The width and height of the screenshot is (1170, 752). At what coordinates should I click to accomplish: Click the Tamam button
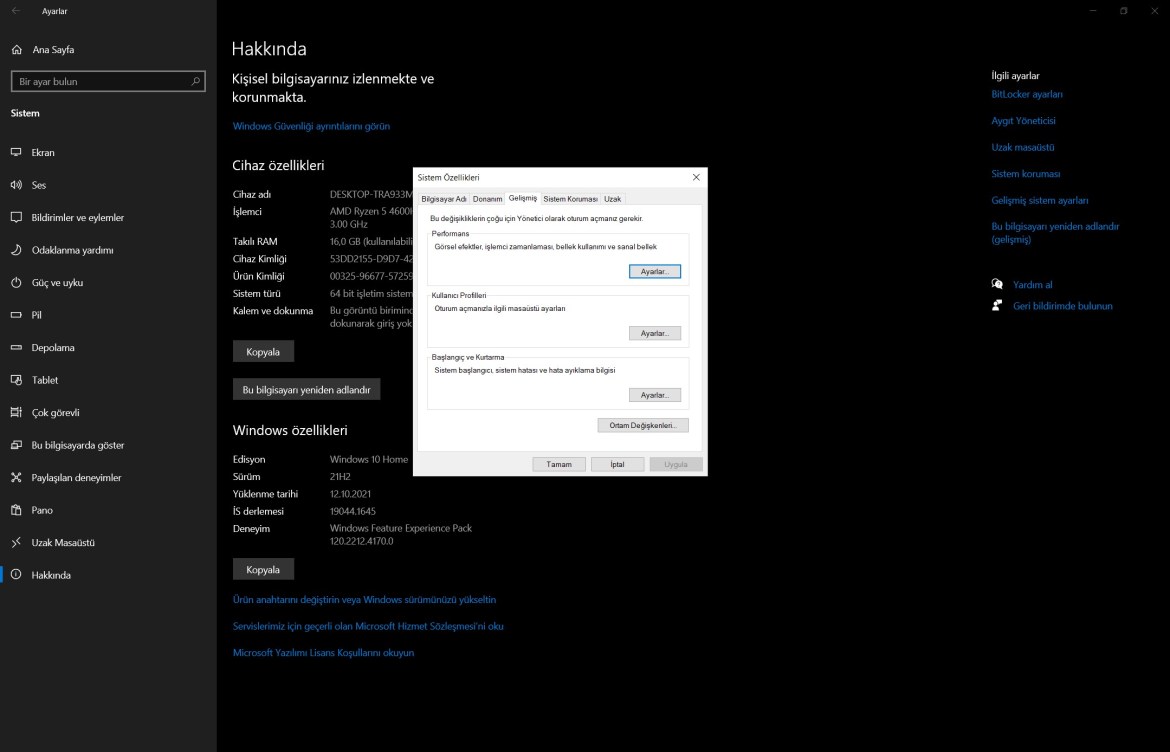[x=558, y=463]
